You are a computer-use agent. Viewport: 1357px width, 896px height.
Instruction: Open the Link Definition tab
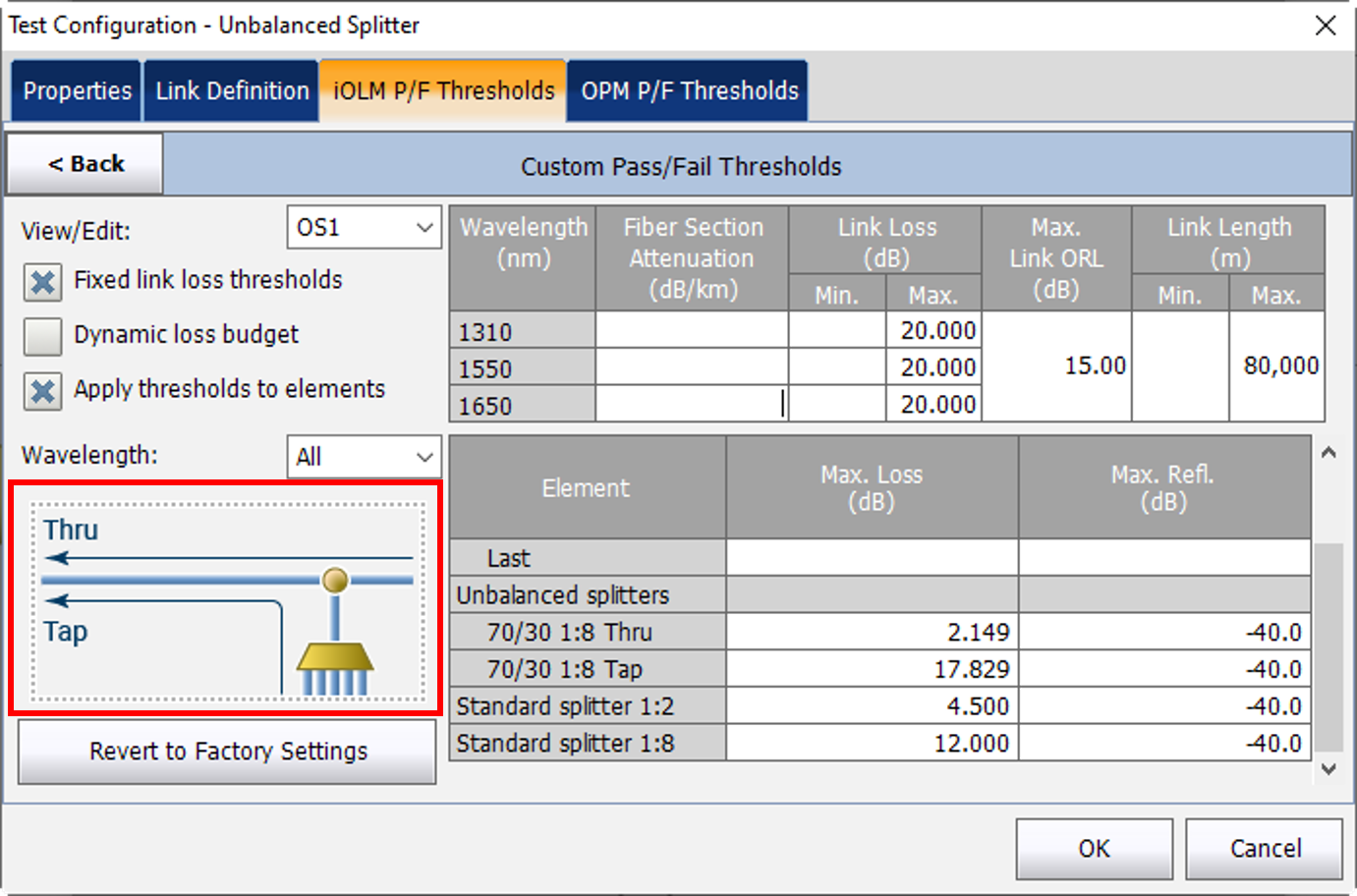tap(232, 90)
